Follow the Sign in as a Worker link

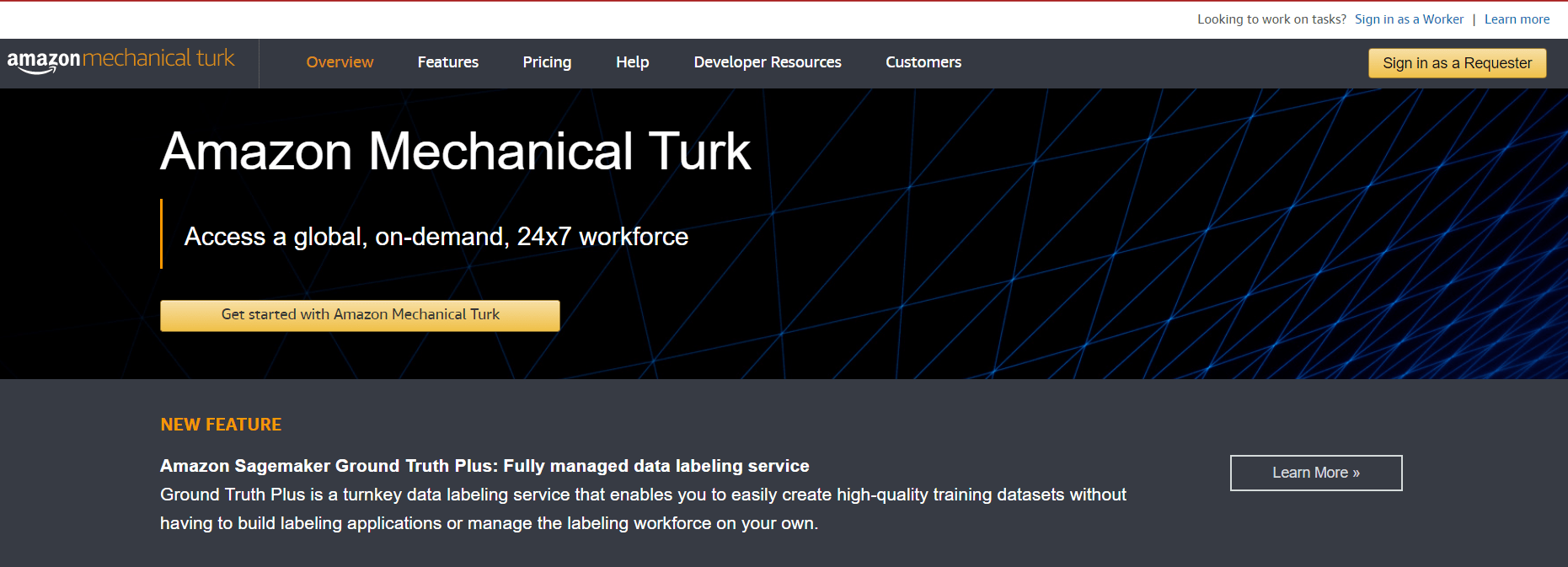pyautogui.click(x=1410, y=19)
